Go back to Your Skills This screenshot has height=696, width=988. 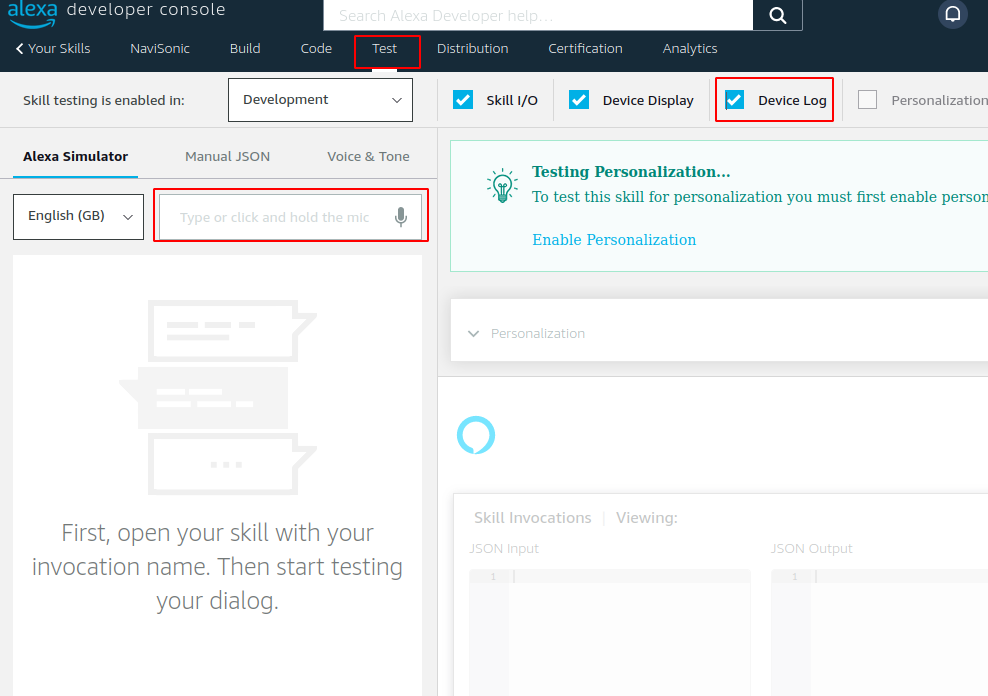tap(53, 48)
